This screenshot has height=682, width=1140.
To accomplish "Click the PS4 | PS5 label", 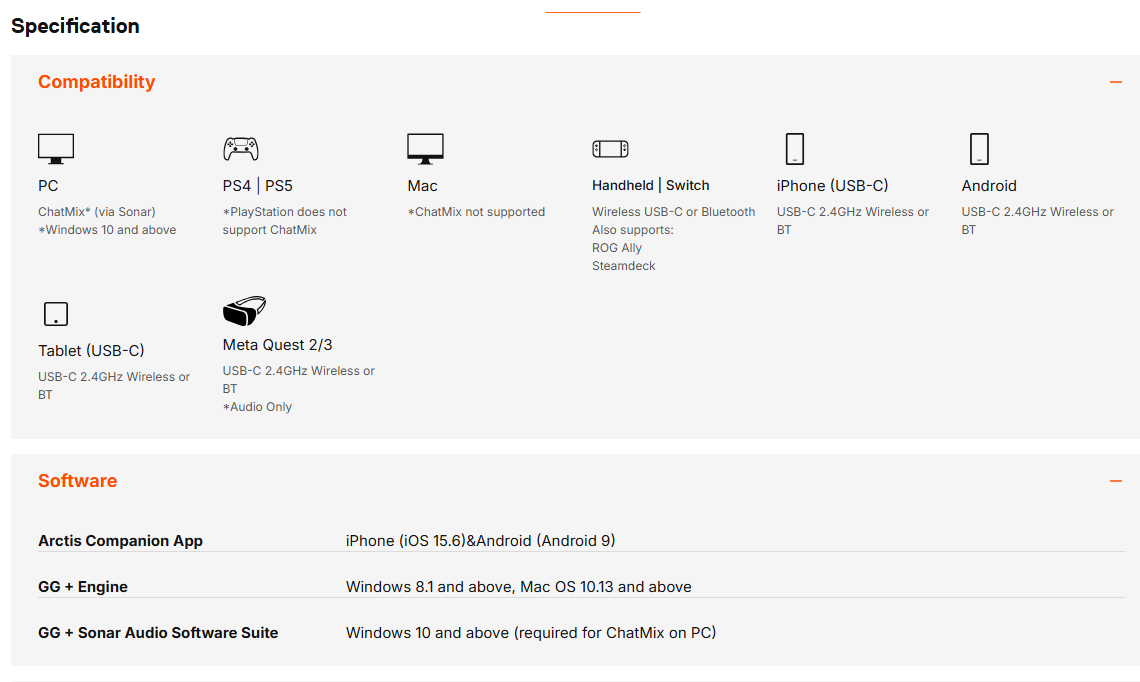I will [258, 186].
